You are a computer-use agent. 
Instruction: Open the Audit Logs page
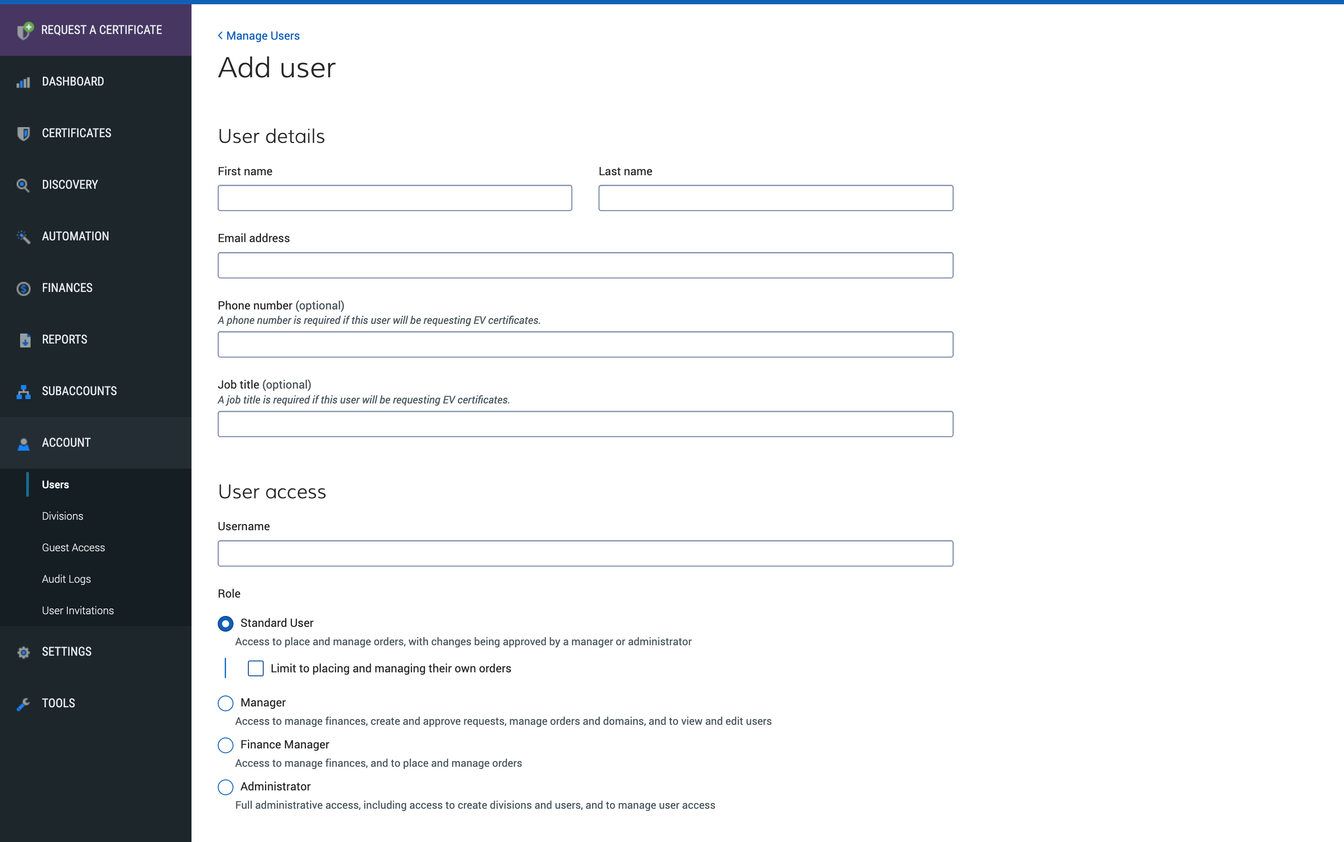(66, 578)
